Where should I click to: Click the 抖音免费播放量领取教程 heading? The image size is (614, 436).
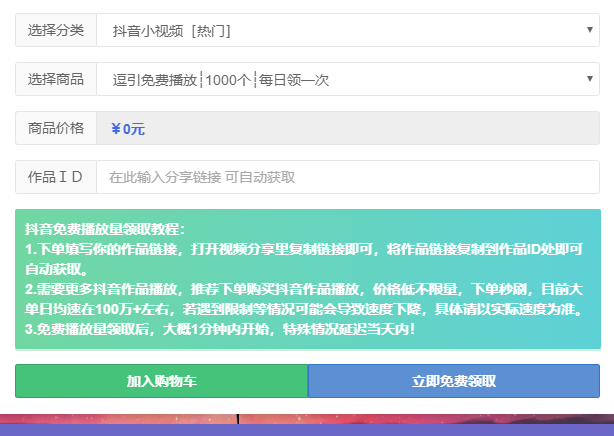click(105, 229)
